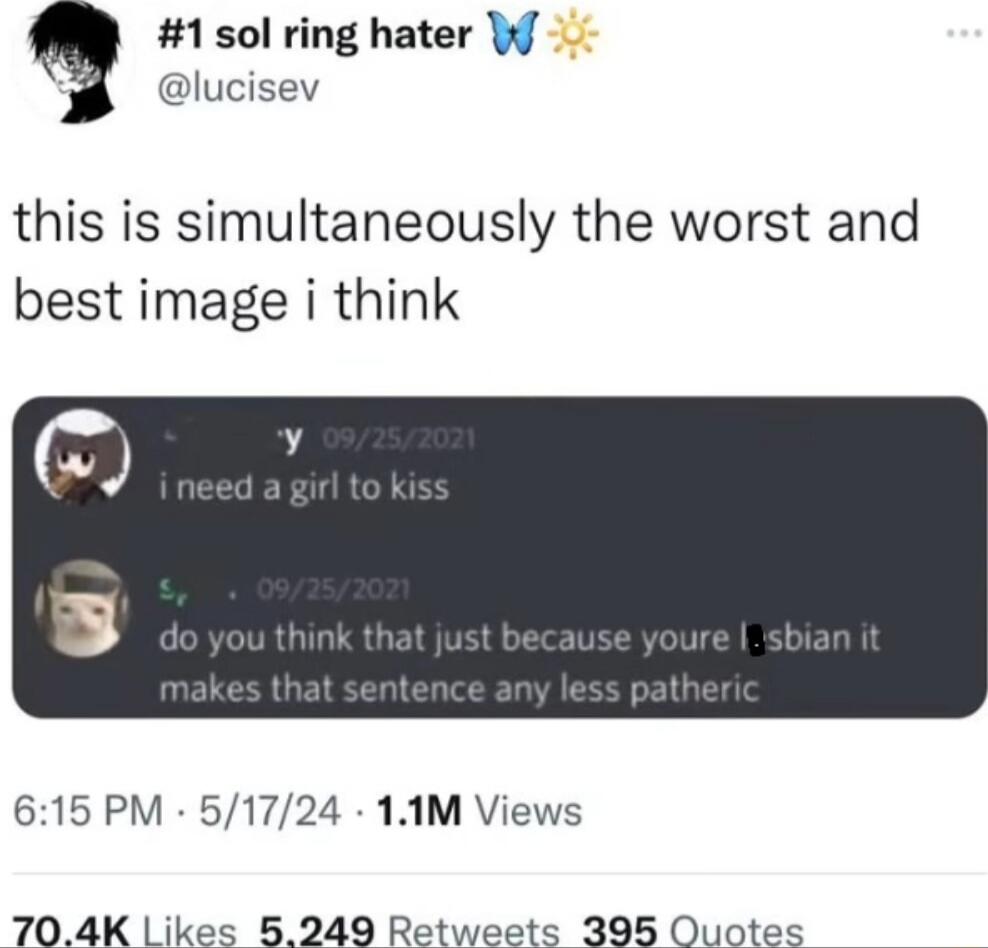Click the 'i need a girl to kiss' message
Screen dimensions: 988x948
click(x=304, y=486)
